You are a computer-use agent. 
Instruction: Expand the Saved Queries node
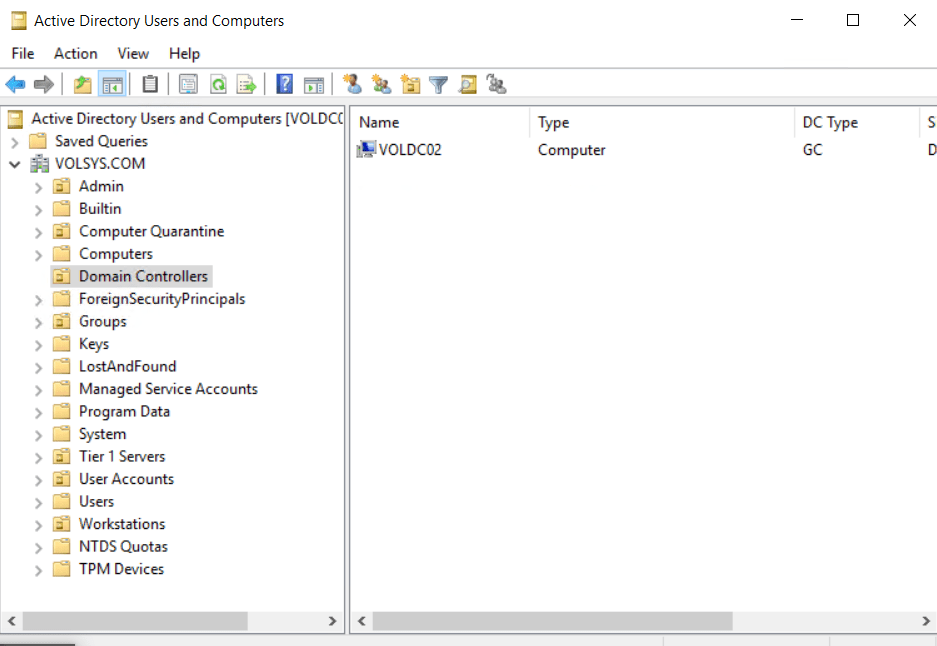click(x=15, y=142)
